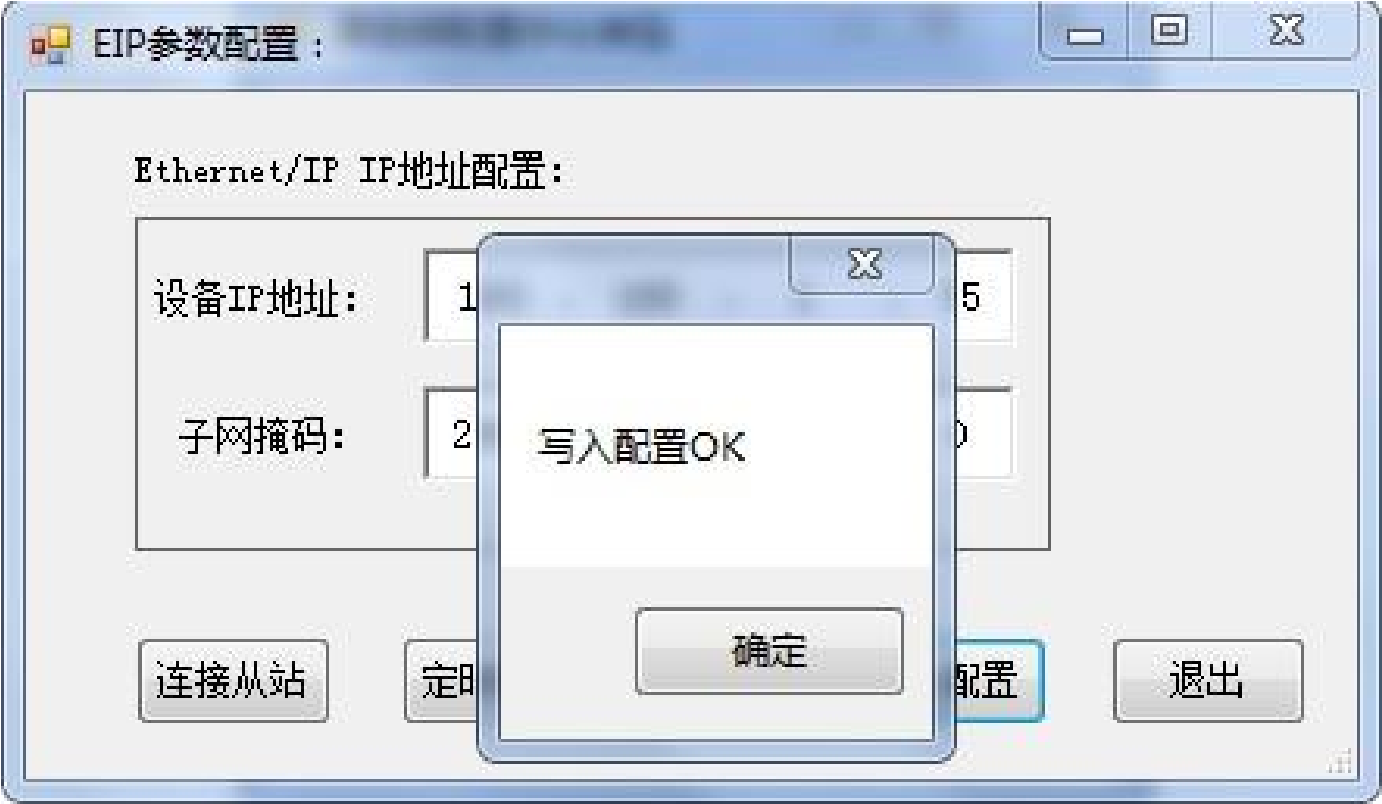Click the 写入配置OK message text

(641, 448)
